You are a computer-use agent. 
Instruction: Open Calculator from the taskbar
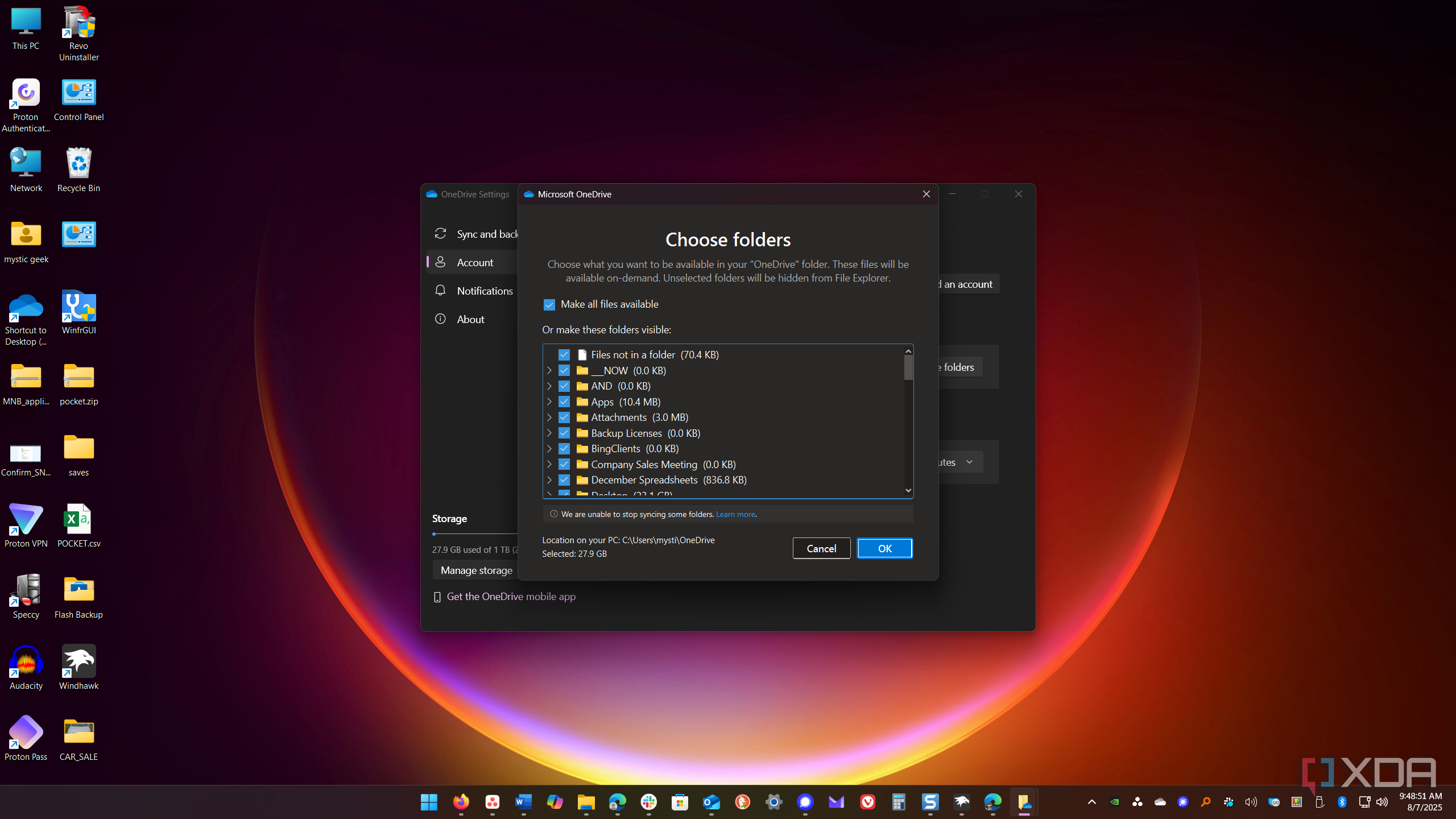pos(899,802)
